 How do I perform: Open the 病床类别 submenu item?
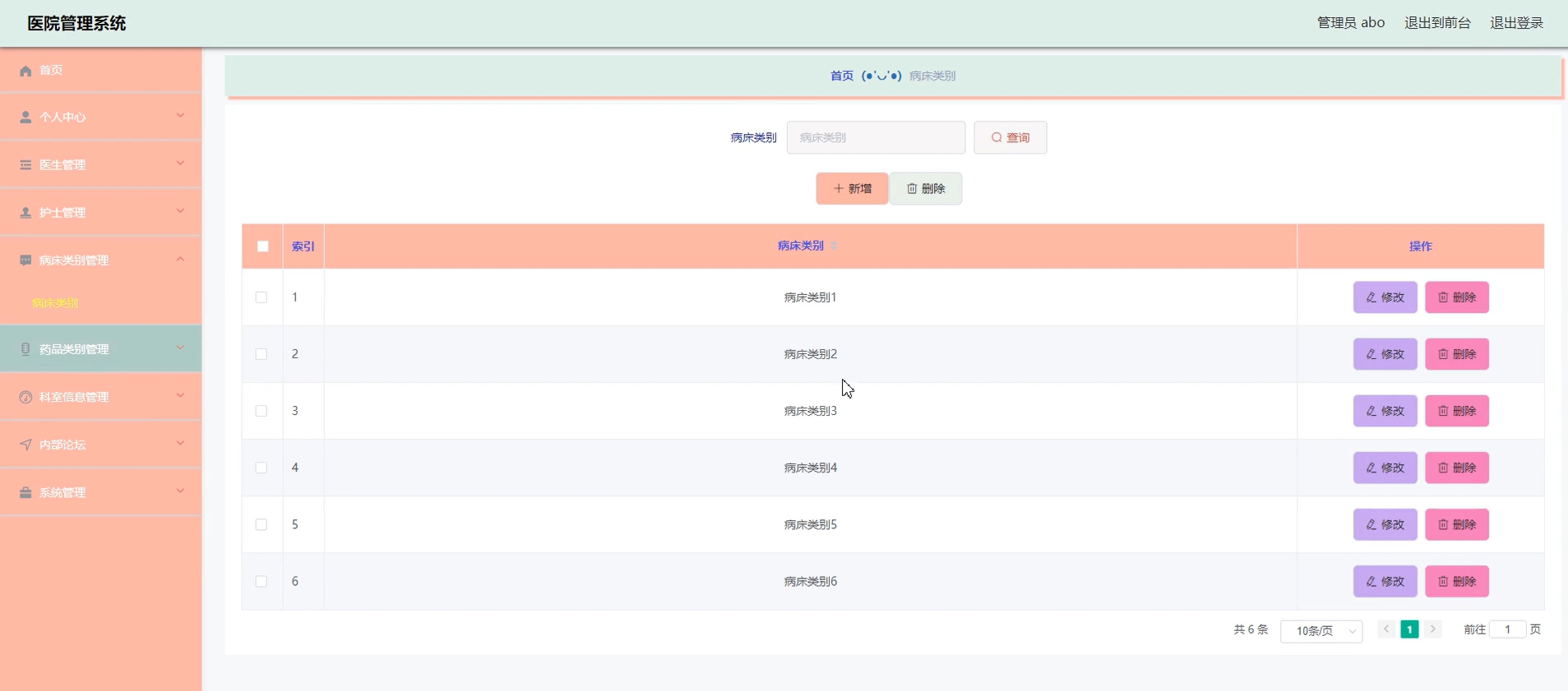coord(55,303)
